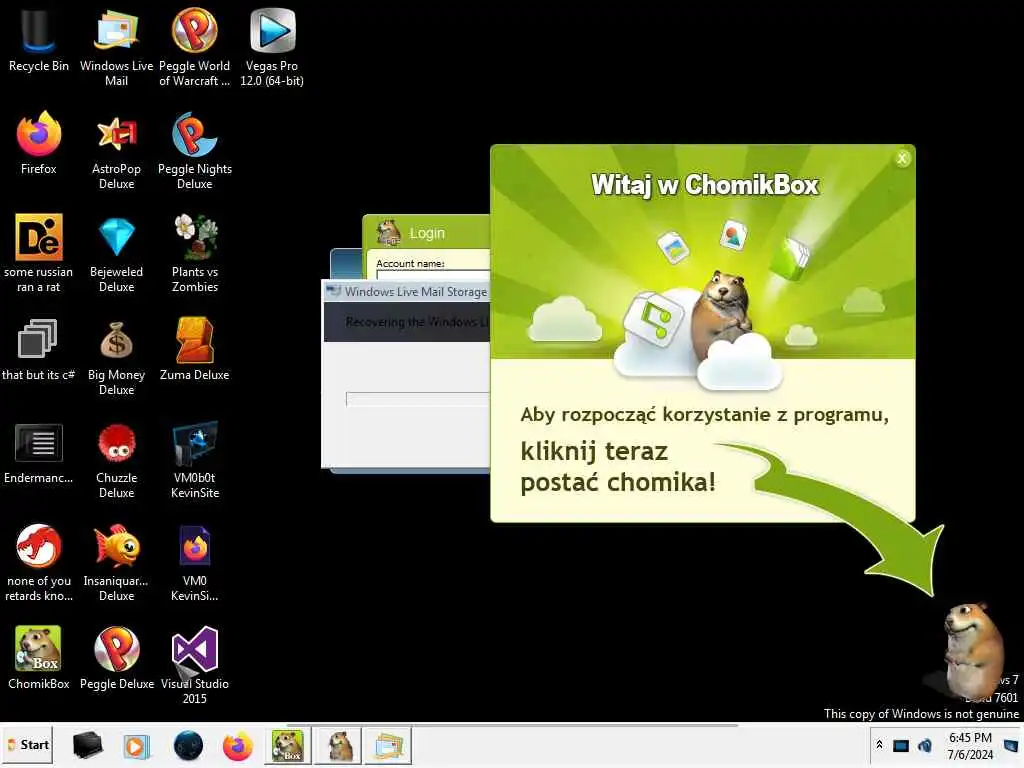Select the 'none of you' red icon
Viewport: 1024px width, 768px height.
coord(39,563)
